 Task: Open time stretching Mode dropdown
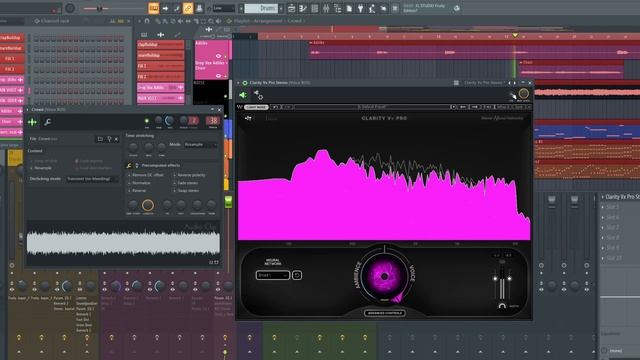click(x=200, y=144)
